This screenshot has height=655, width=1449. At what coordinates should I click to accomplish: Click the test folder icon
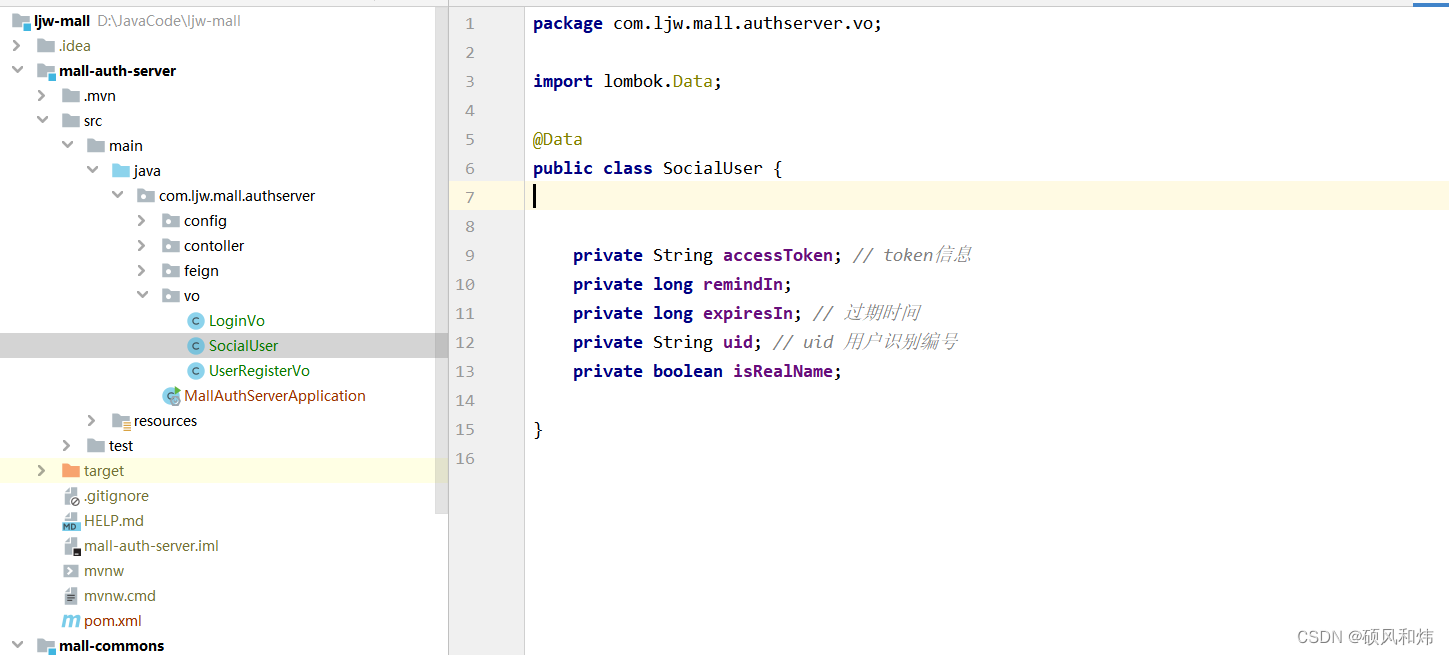click(x=96, y=445)
